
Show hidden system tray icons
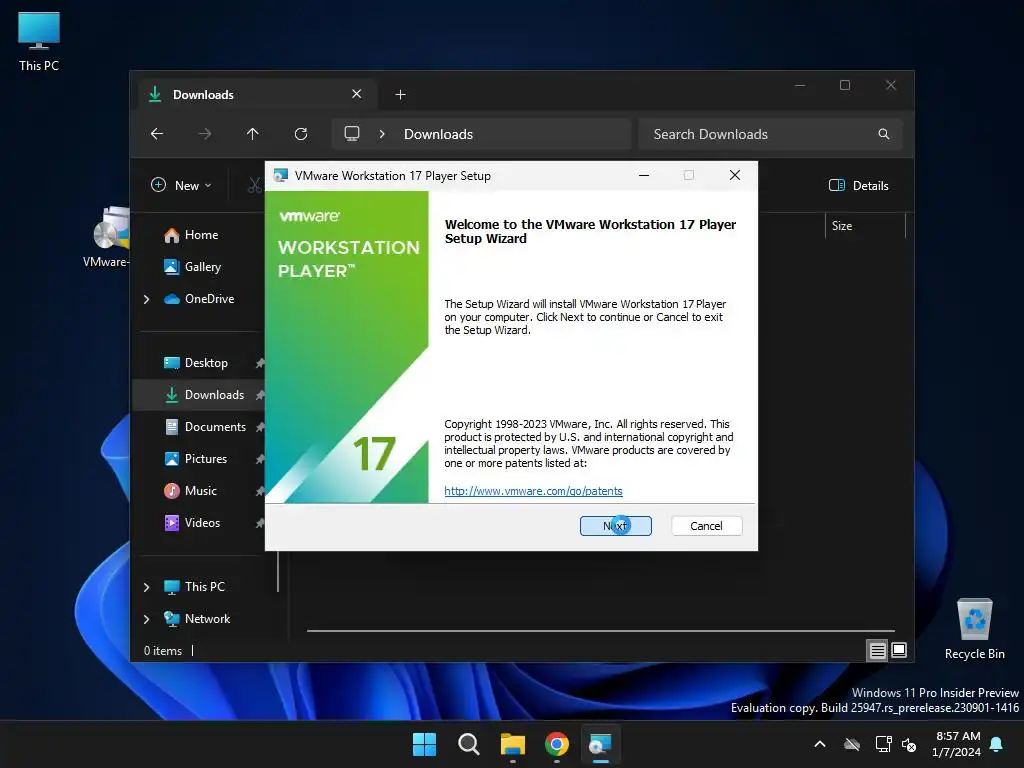click(x=820, y=744)
